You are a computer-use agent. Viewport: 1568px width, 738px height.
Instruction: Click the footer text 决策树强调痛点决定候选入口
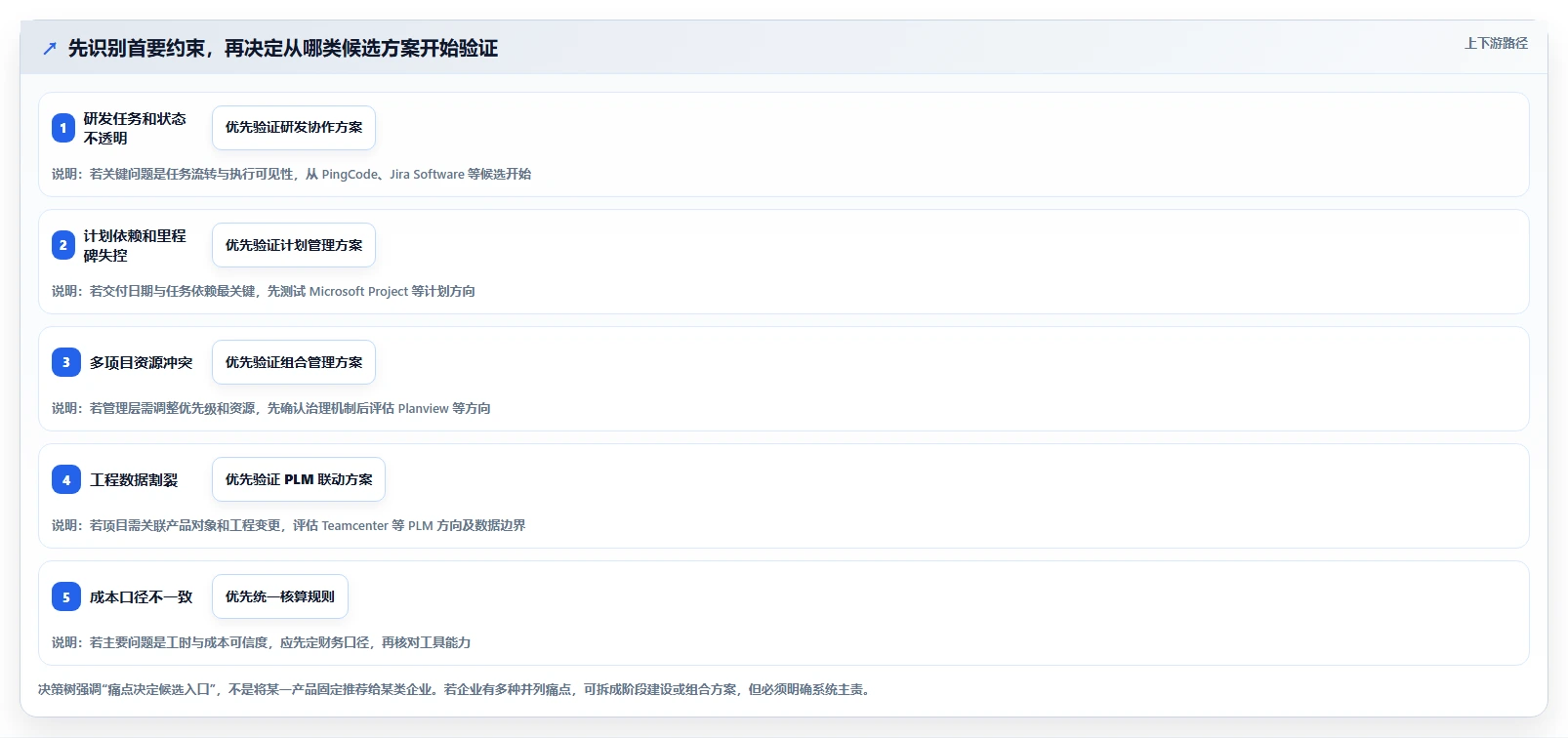[455, 689]
